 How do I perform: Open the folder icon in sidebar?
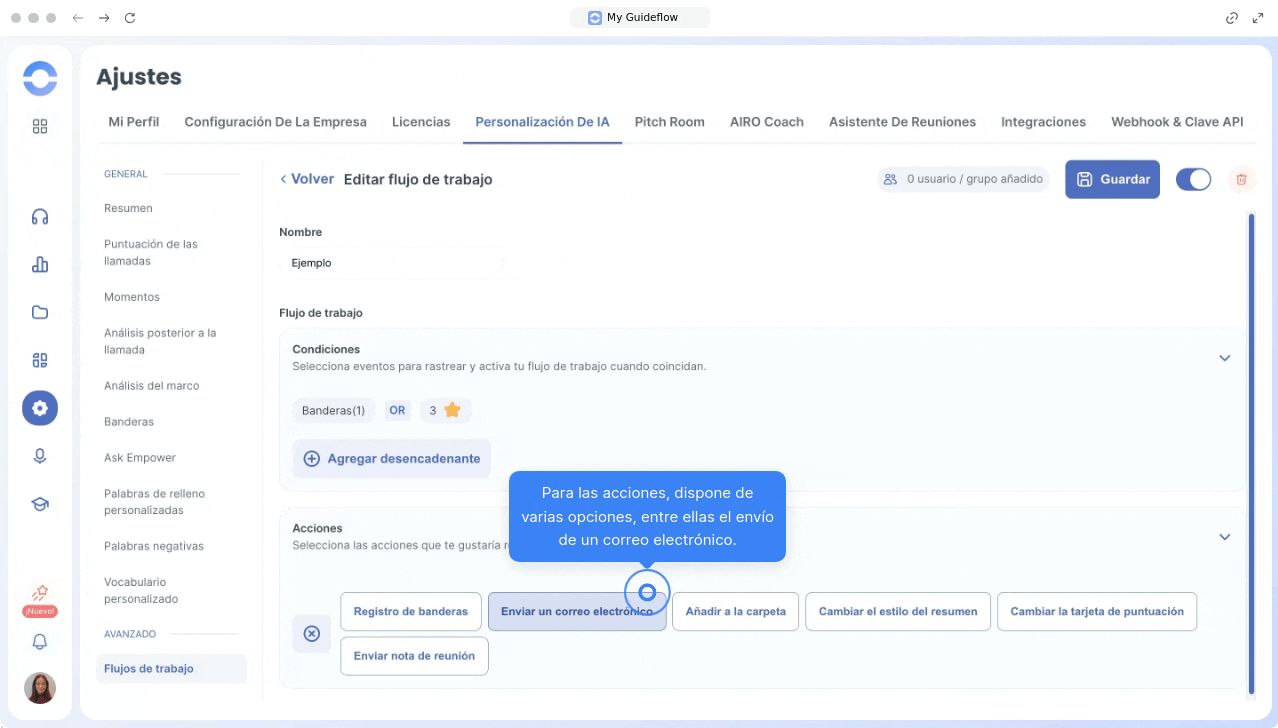coord(40,312)
